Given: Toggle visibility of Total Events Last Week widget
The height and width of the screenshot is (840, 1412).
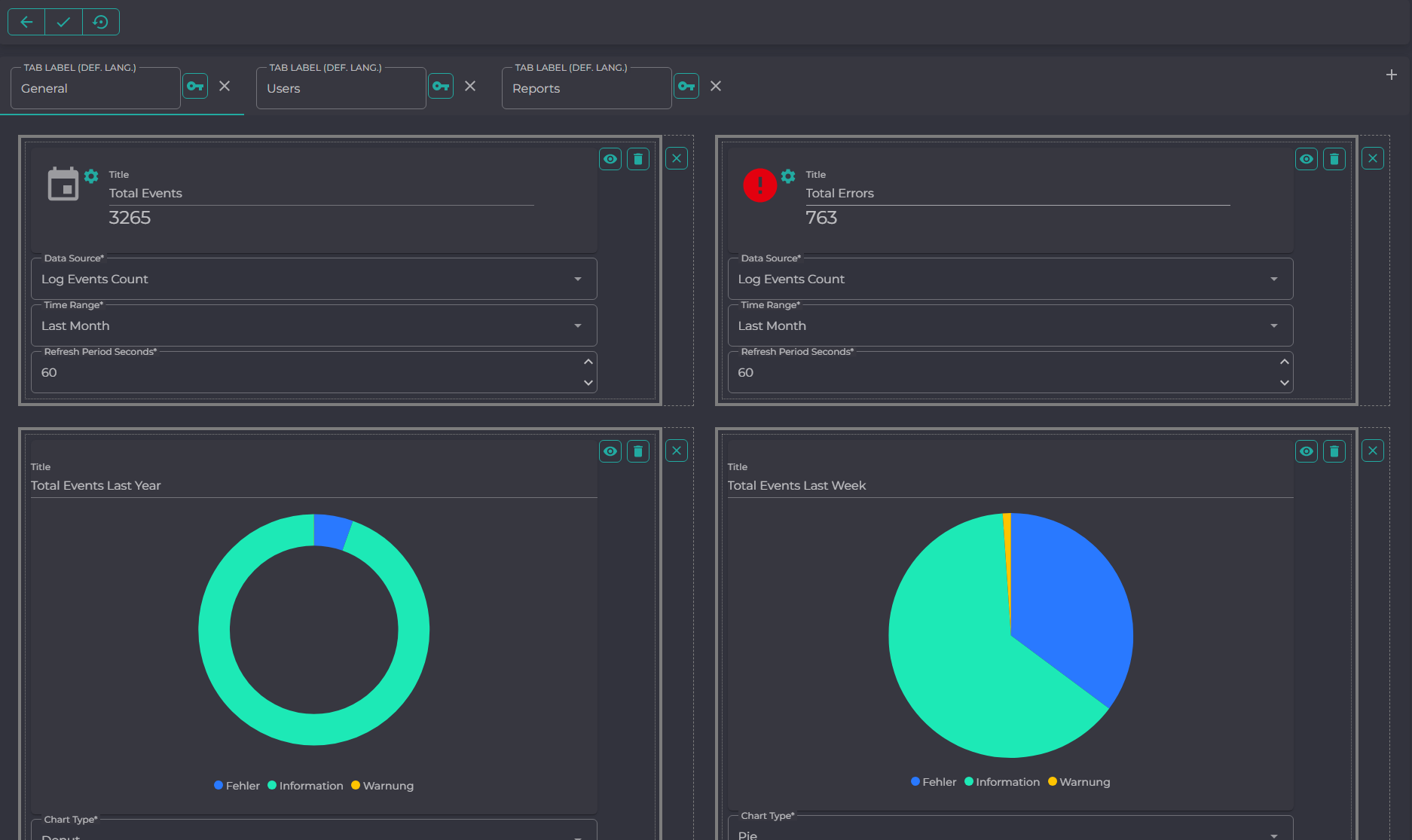Looking at the screenshot, I should coord(1307,451).
